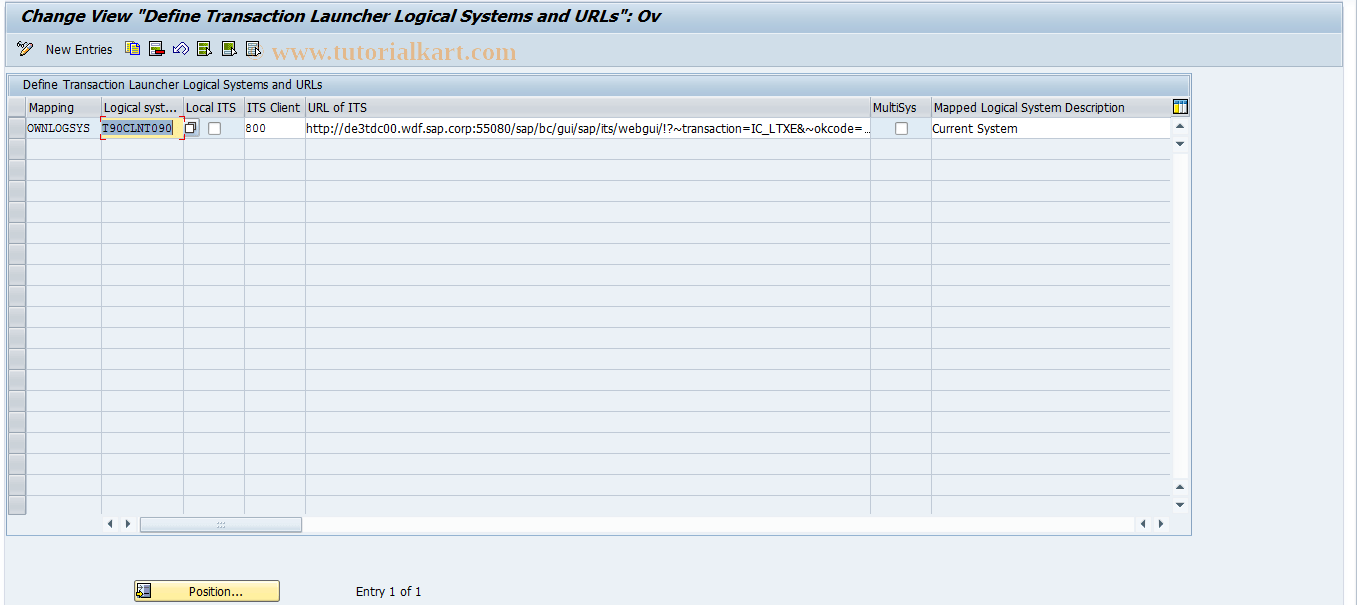Enable the MultiSys checkbox
The image size is (1357, 605).
[899, 128]
